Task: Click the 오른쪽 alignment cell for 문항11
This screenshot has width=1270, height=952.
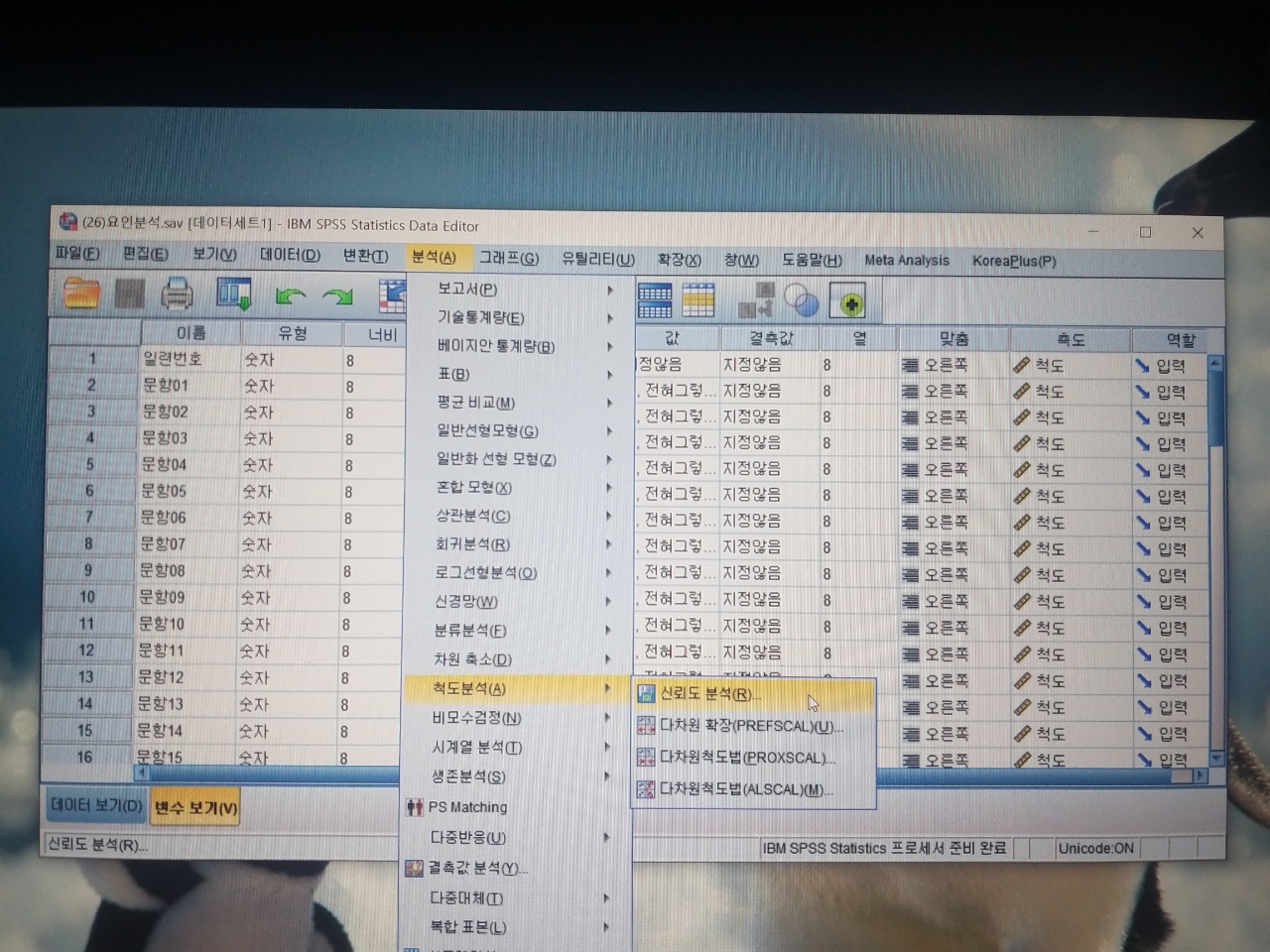Action: [x=952, y=654]
